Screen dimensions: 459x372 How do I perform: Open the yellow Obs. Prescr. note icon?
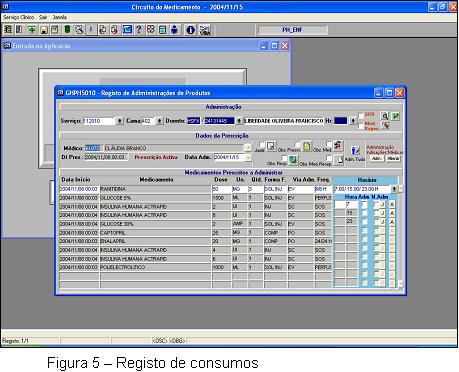(x=306, y=146)
